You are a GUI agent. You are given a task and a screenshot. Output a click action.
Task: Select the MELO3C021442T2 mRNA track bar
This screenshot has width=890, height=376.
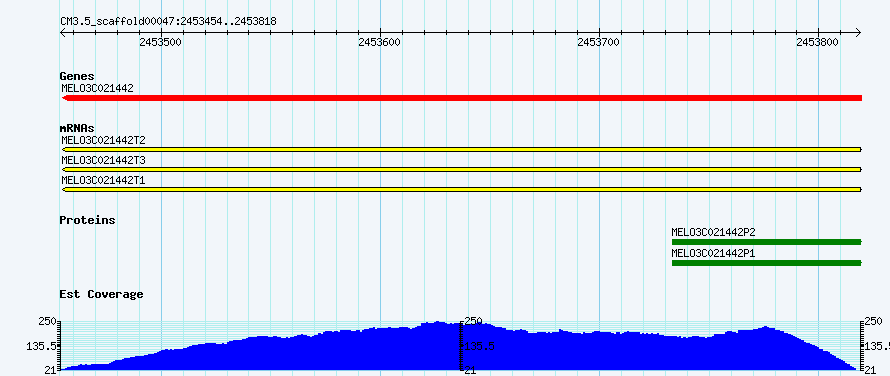(x=461, y=149)
